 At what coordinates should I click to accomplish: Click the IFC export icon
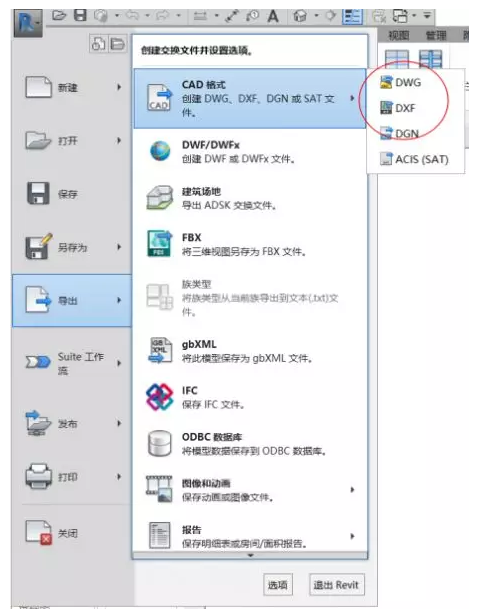point(159,396)
